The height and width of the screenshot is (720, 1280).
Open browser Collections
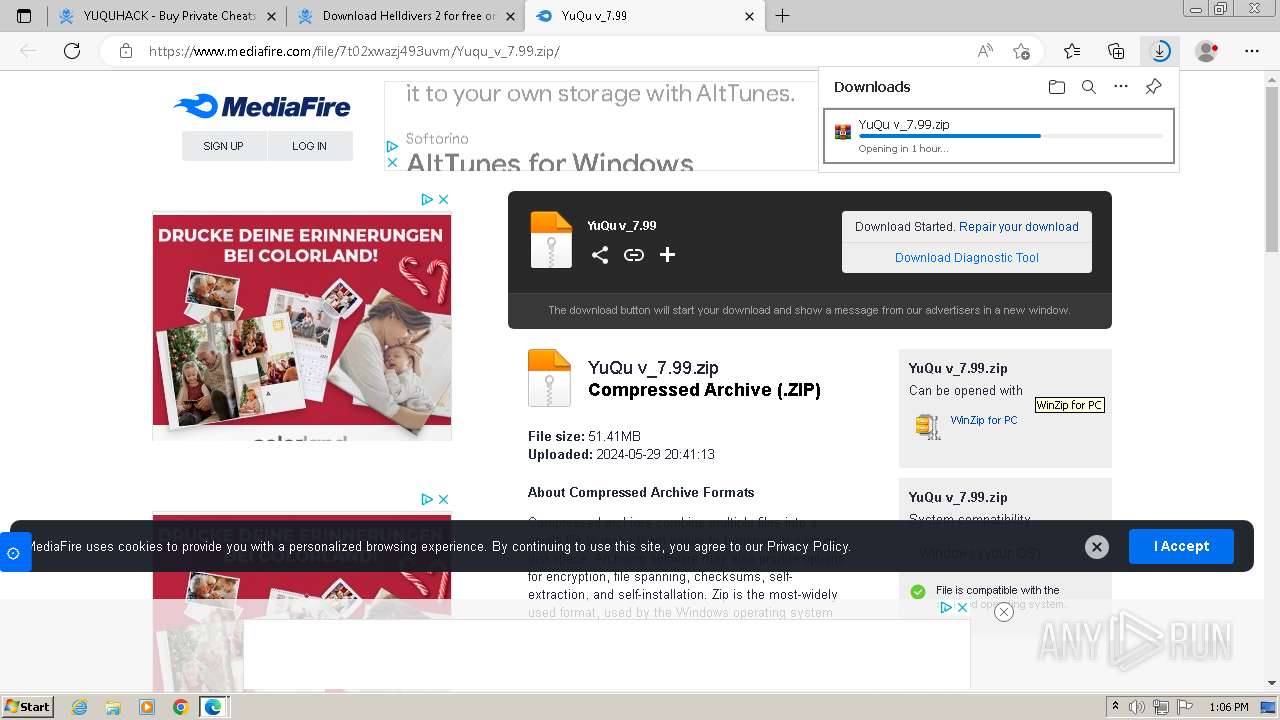click(x=1116, y=51)
